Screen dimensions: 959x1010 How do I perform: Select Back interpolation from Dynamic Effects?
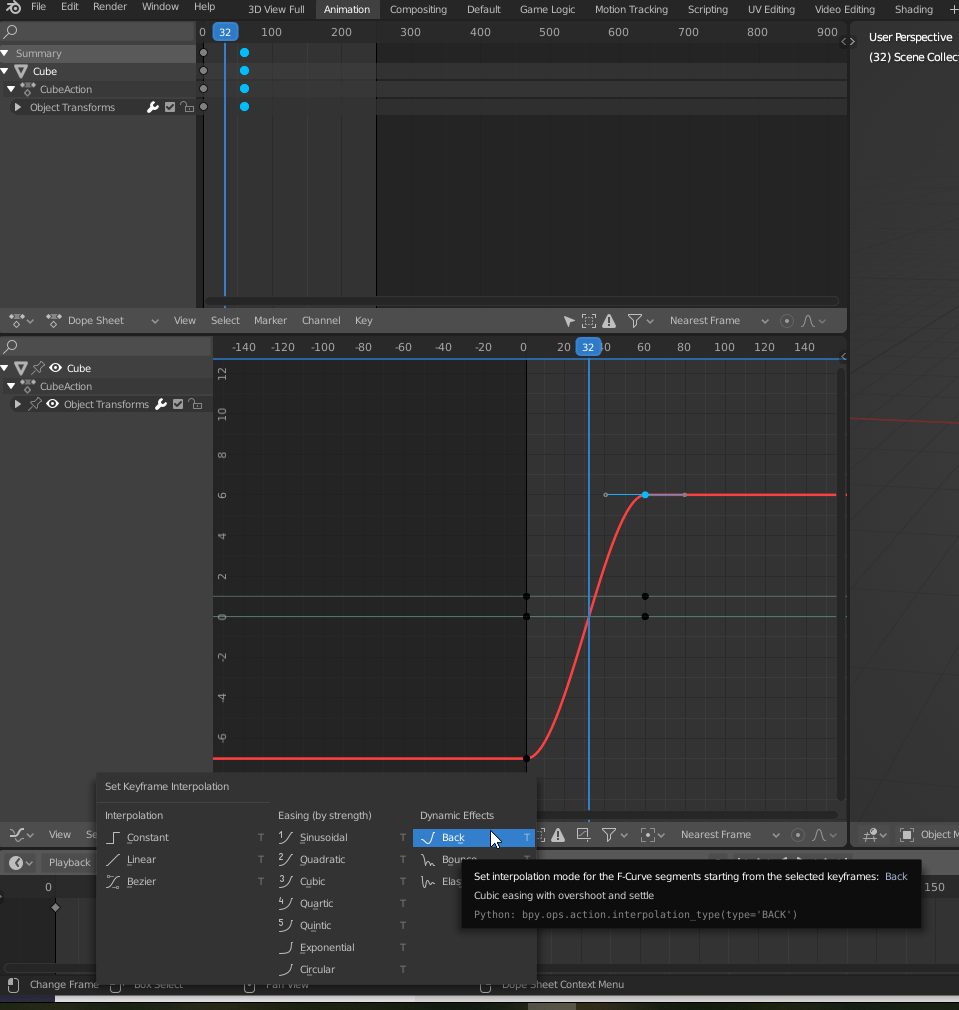point(454,838)
